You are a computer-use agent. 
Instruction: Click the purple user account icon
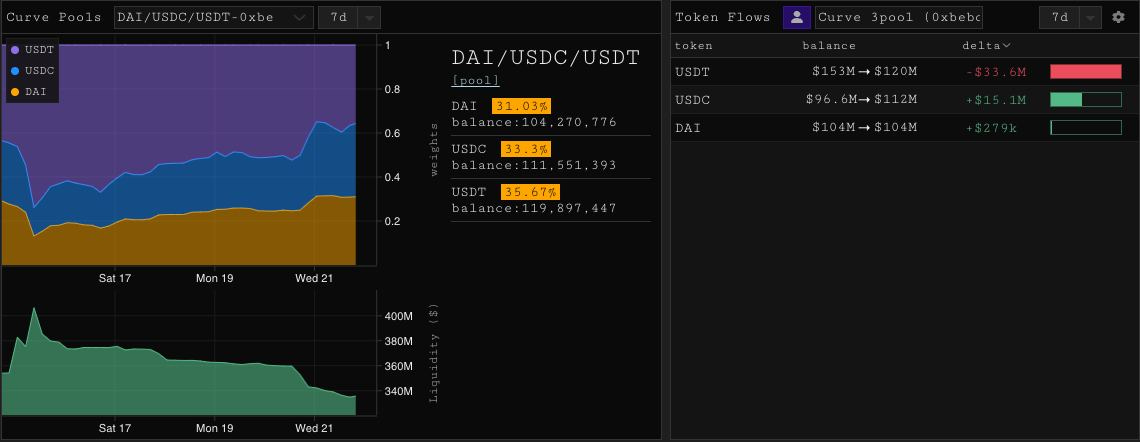click(x=797, y=17)
